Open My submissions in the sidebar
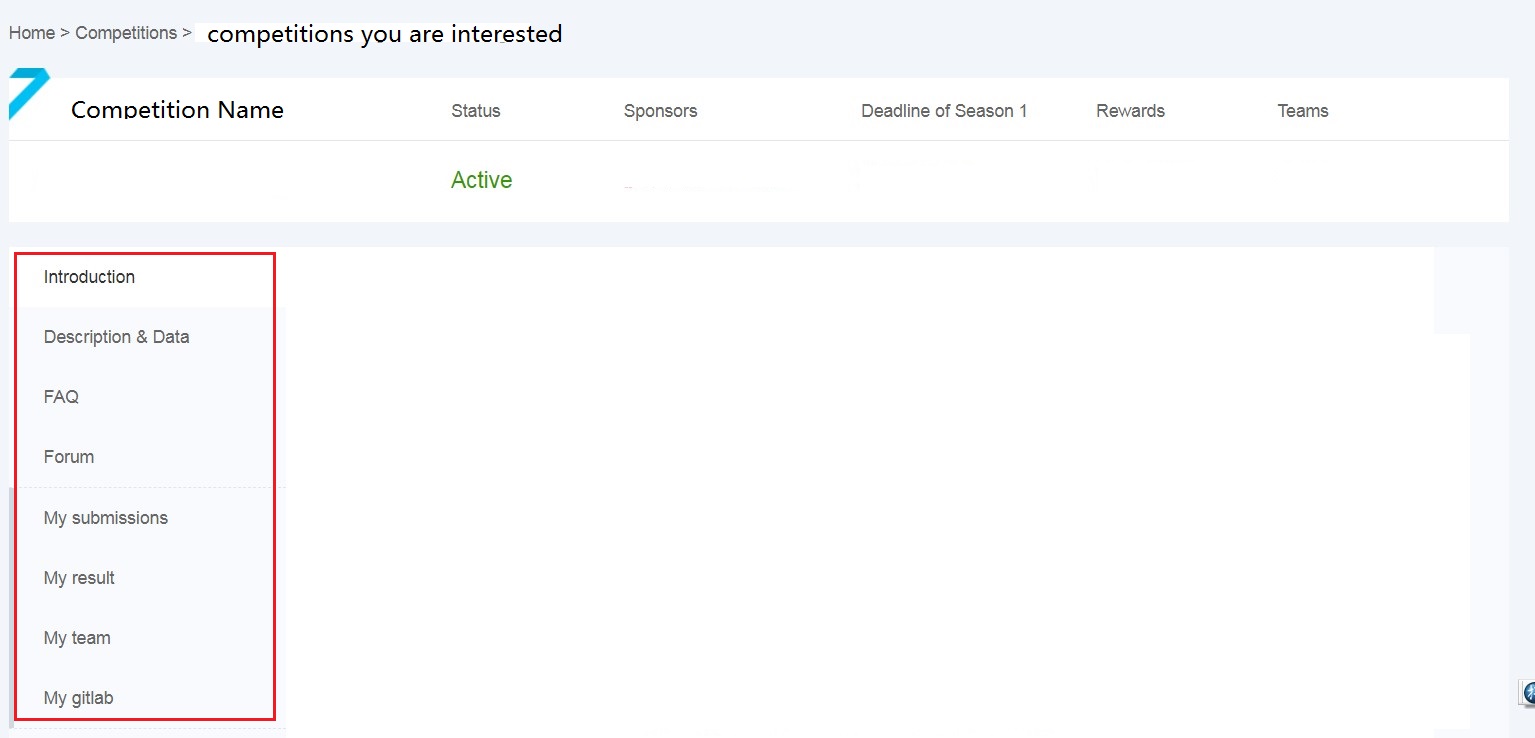Viewport: 1535px width, 738px height. pos(106,518)
